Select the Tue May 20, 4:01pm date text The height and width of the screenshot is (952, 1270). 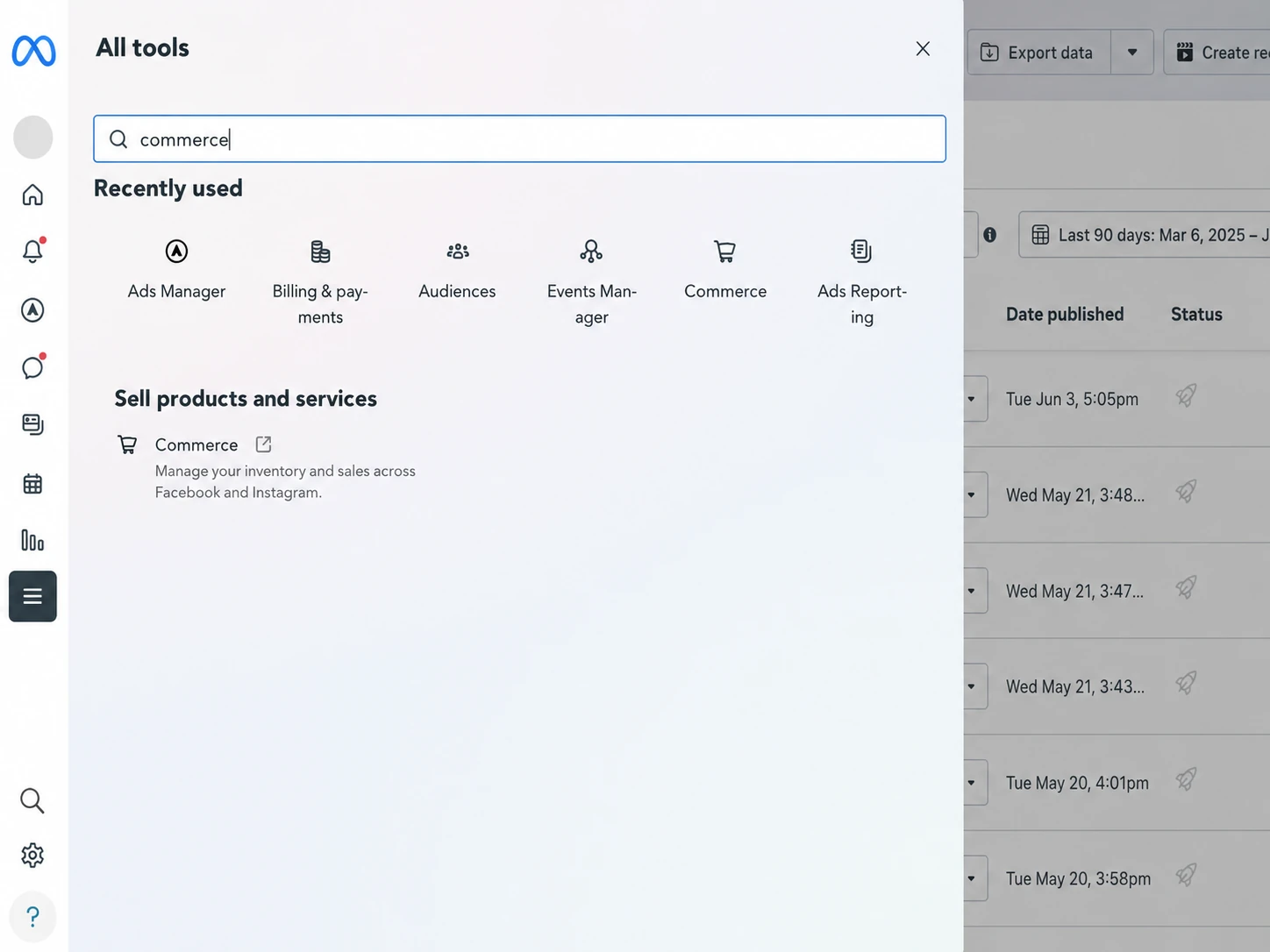tap(1077, 783)
